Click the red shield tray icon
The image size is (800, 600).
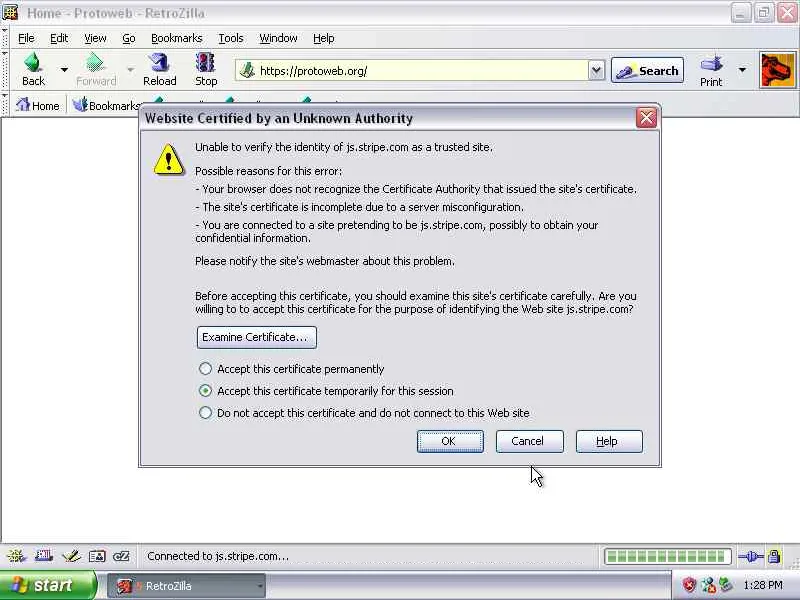click(689, 585)
